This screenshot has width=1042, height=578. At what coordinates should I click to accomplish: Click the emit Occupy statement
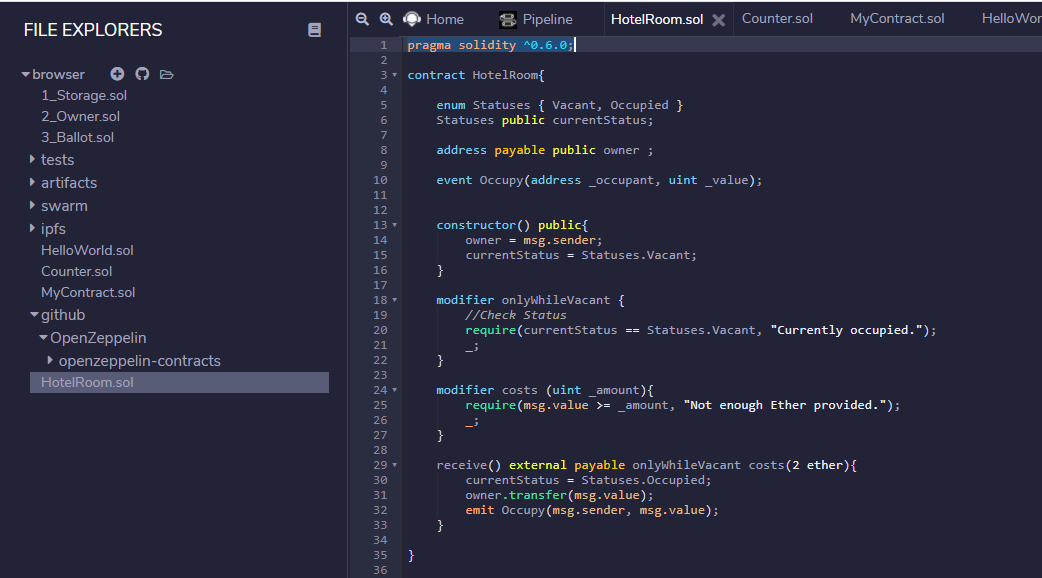click(x=591, y=510)
